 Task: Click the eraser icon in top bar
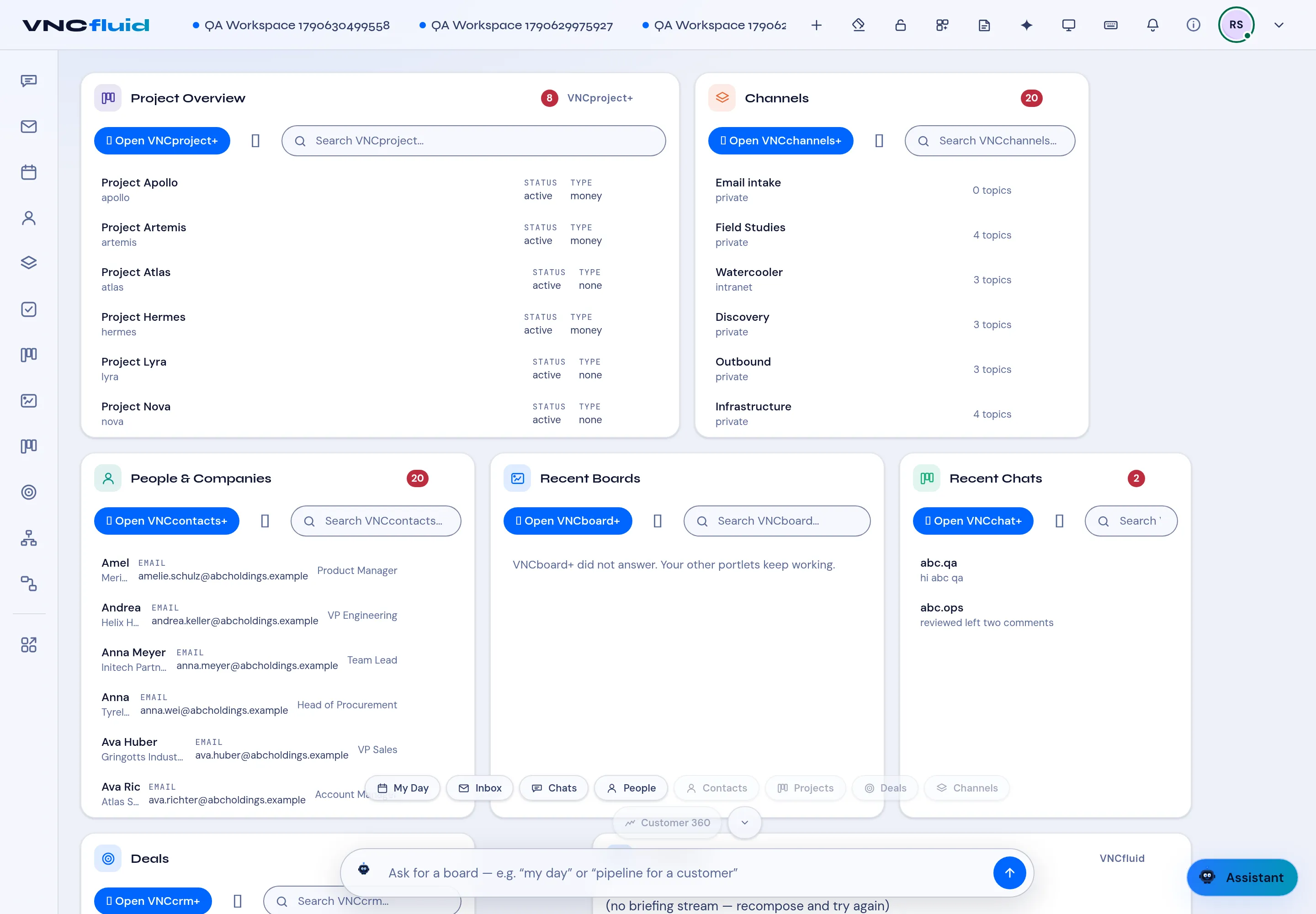859,25
